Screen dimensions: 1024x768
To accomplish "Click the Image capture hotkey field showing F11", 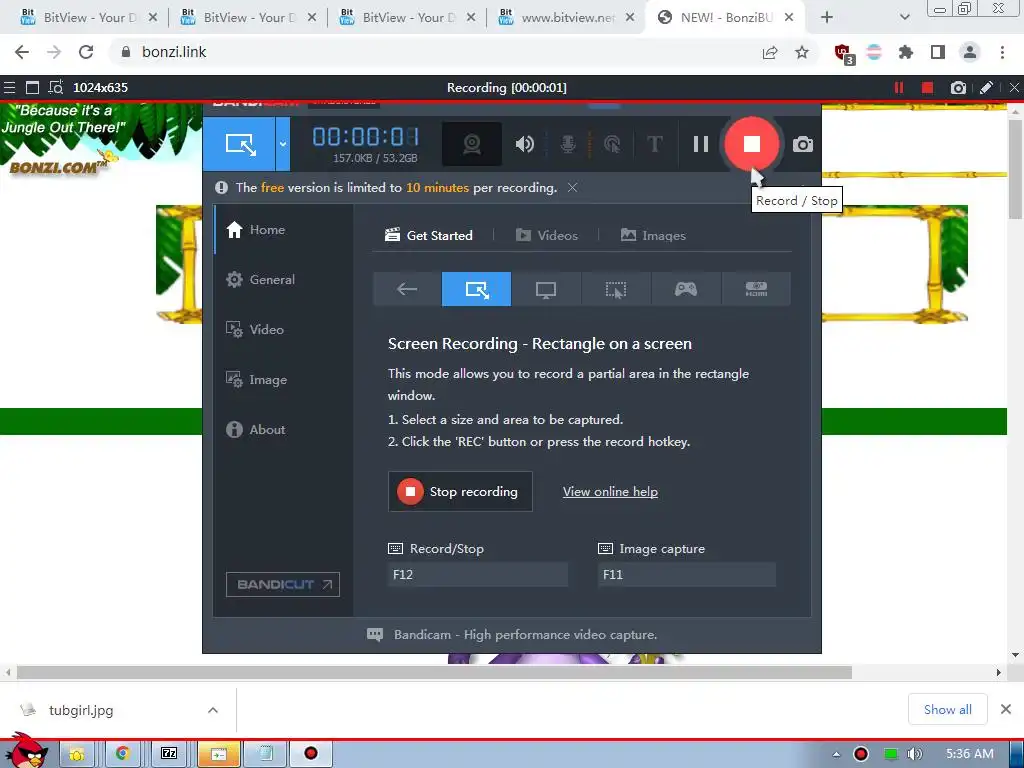I will [687, 575].
